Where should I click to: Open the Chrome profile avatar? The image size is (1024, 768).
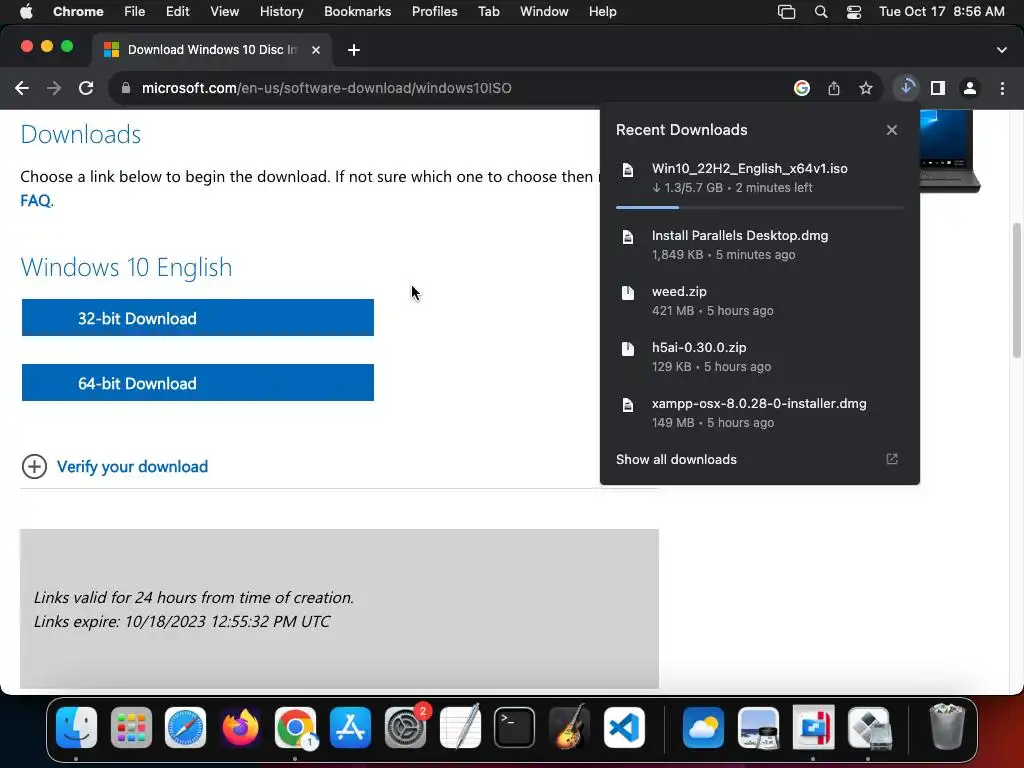pyautogui.click(x=970, y=88)
